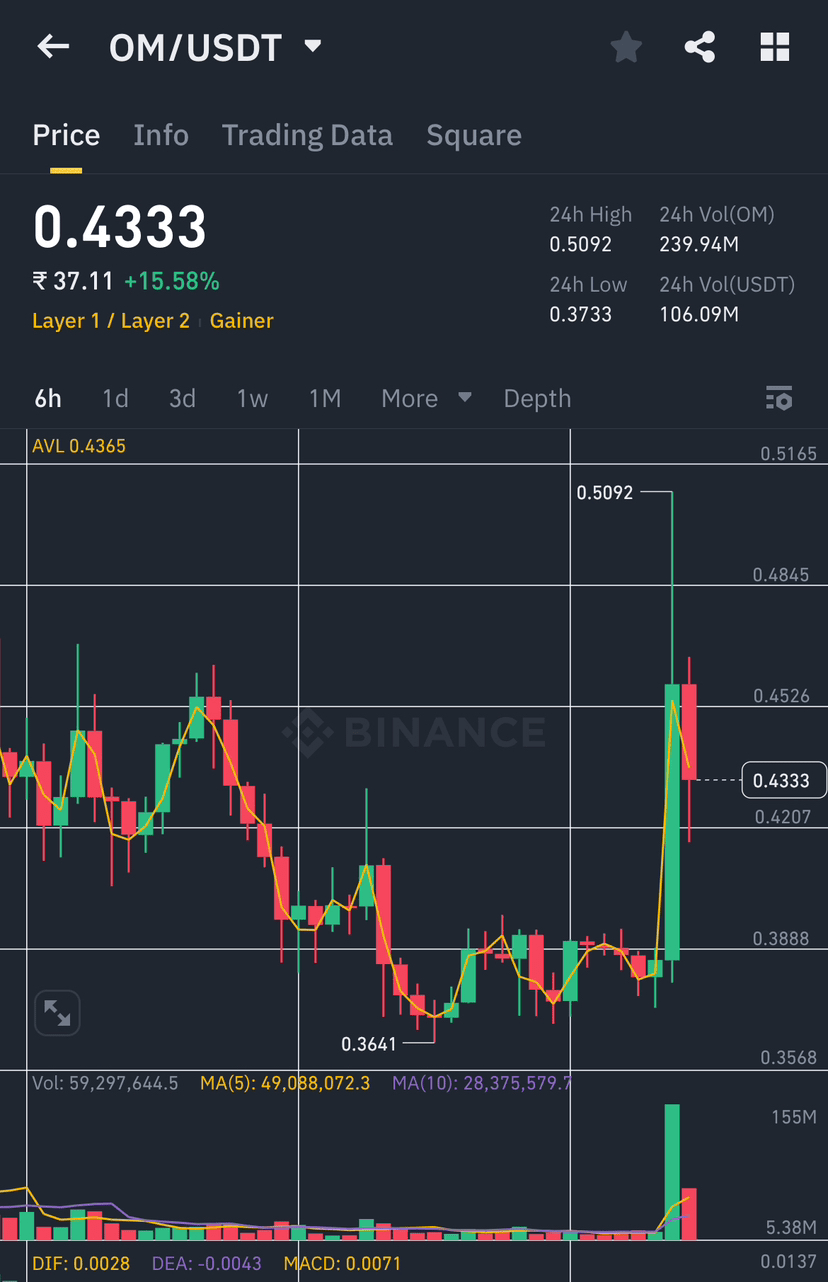The width and height of the screenshot is (828, 1282).
Task: Show the Depth chart
Action: coord(537,398)
